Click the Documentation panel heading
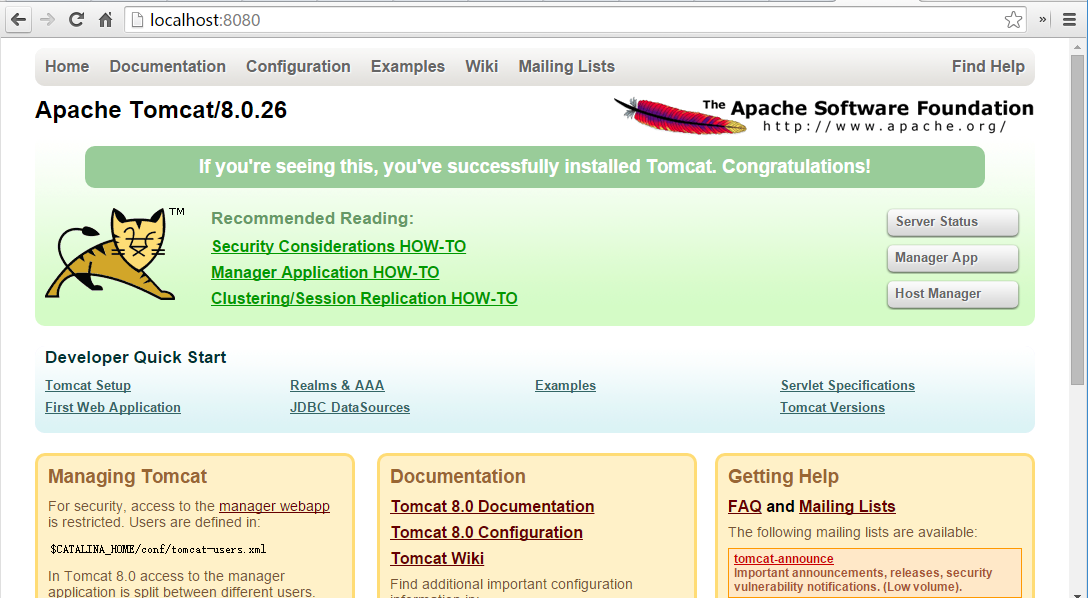 pos(458,477)
